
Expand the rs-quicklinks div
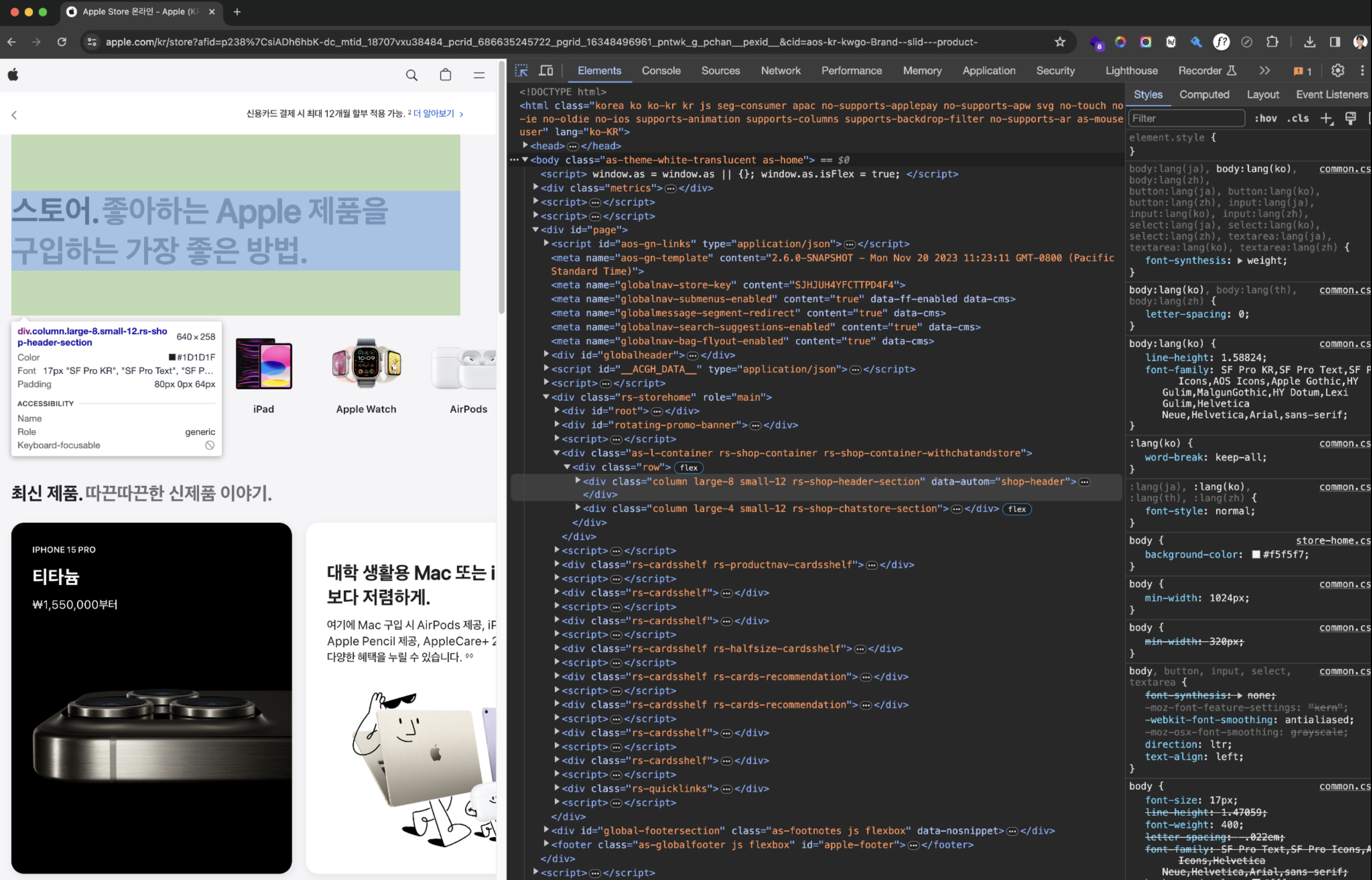click(557, 788)
